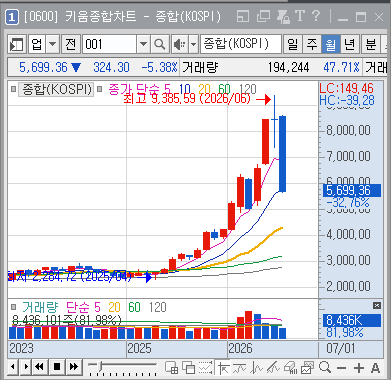Click the 종합(KOSPI) legend label button

pos(56,89)
